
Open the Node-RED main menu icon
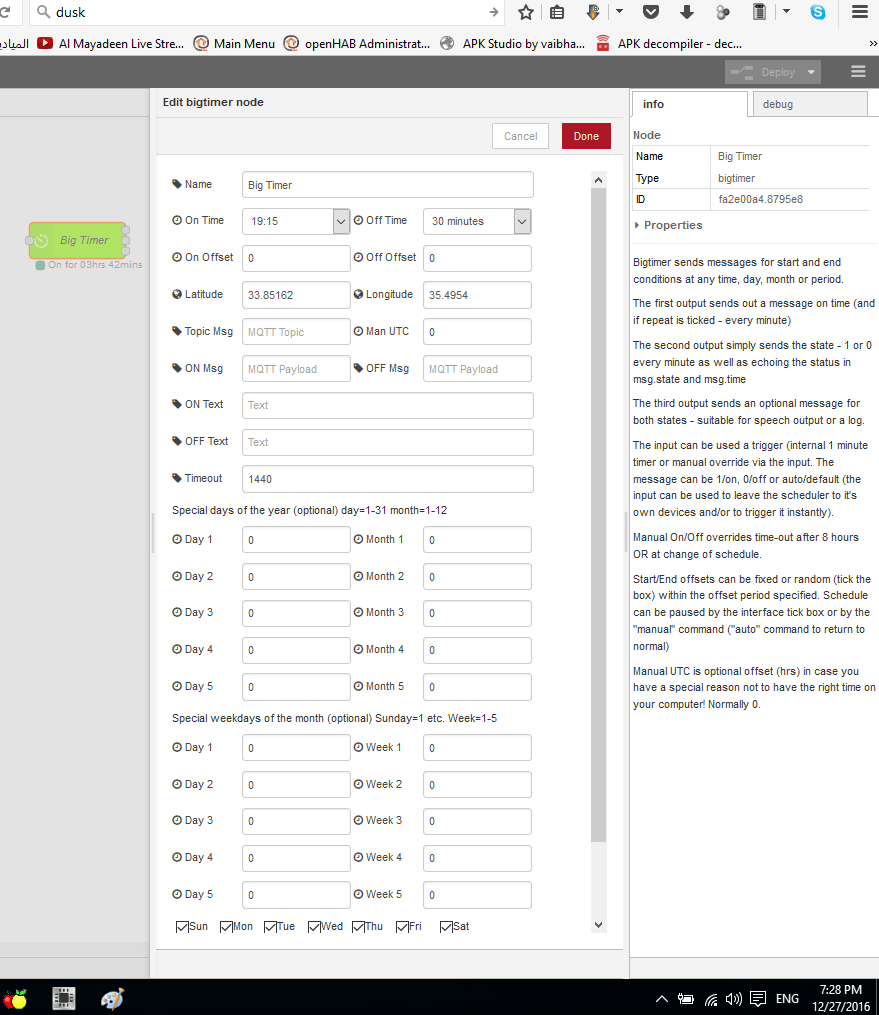858,72
